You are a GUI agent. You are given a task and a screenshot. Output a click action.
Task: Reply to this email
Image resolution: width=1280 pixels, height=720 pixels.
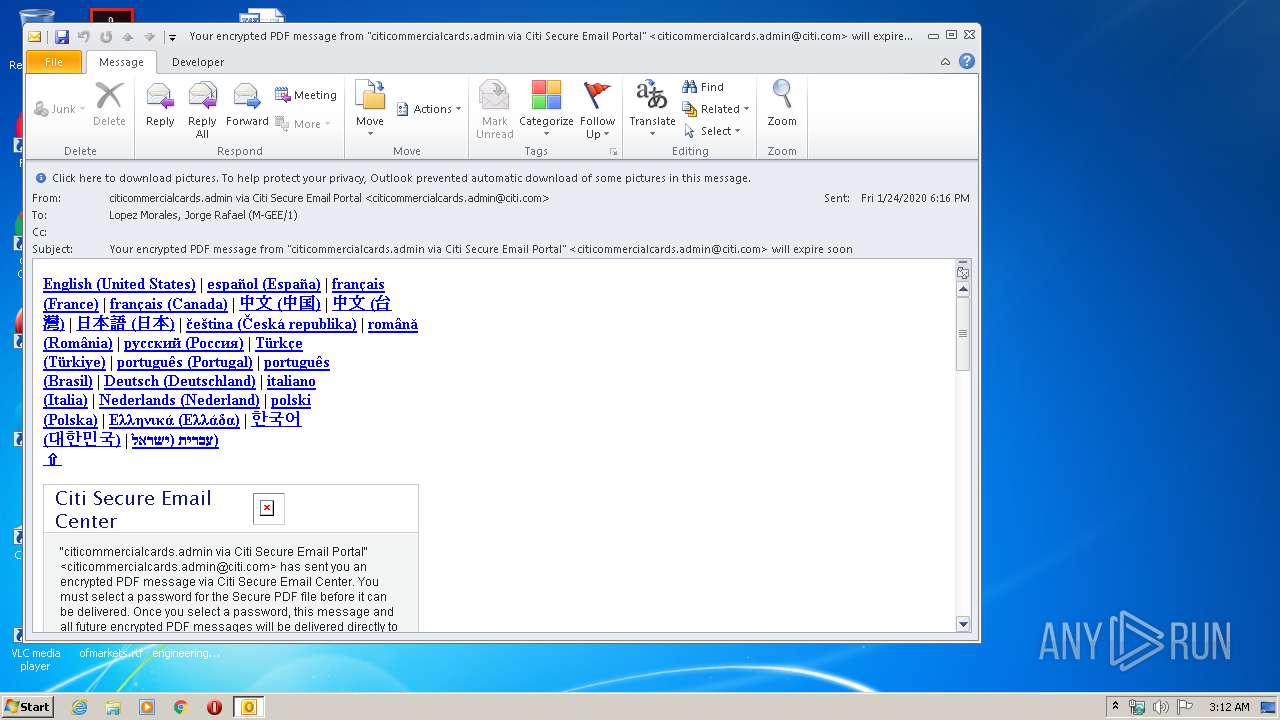tap(160, 106)
